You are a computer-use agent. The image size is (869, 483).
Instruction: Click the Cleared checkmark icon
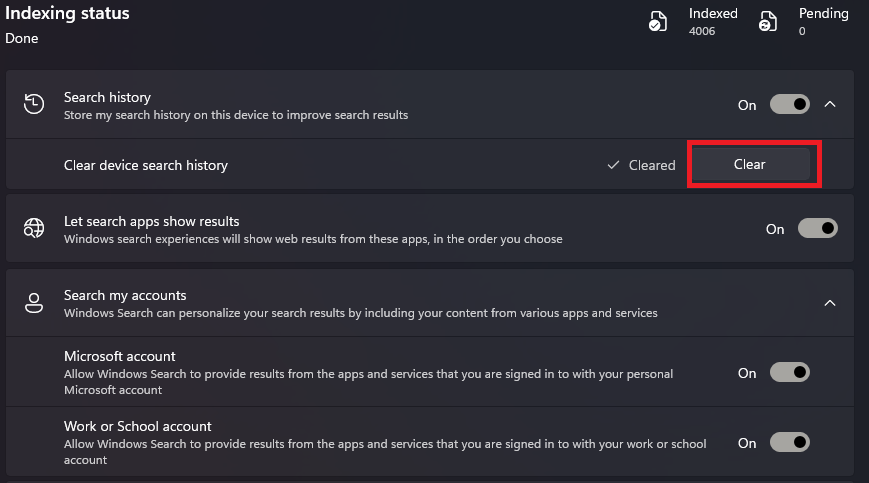(613, 165)
